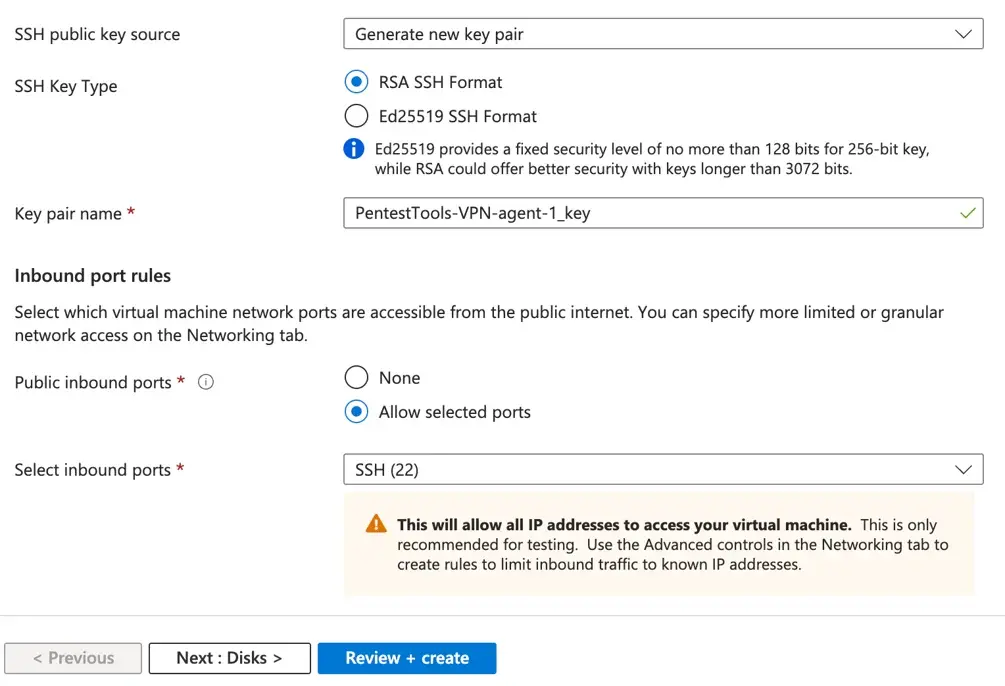
Task: Select Allow selected ports radio button
Action: tap(356, 412)
